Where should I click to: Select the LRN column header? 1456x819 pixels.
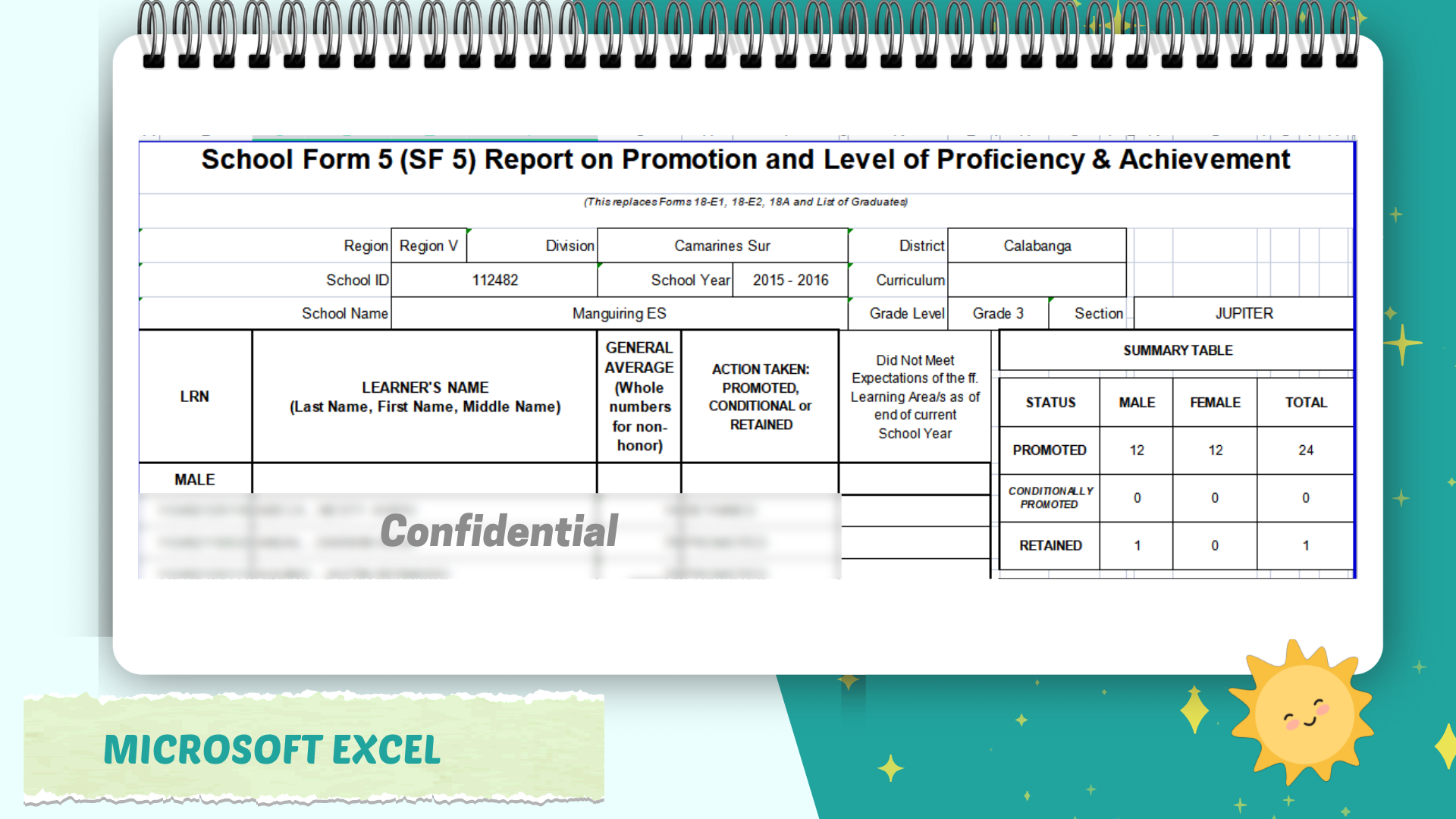[195, 396]
